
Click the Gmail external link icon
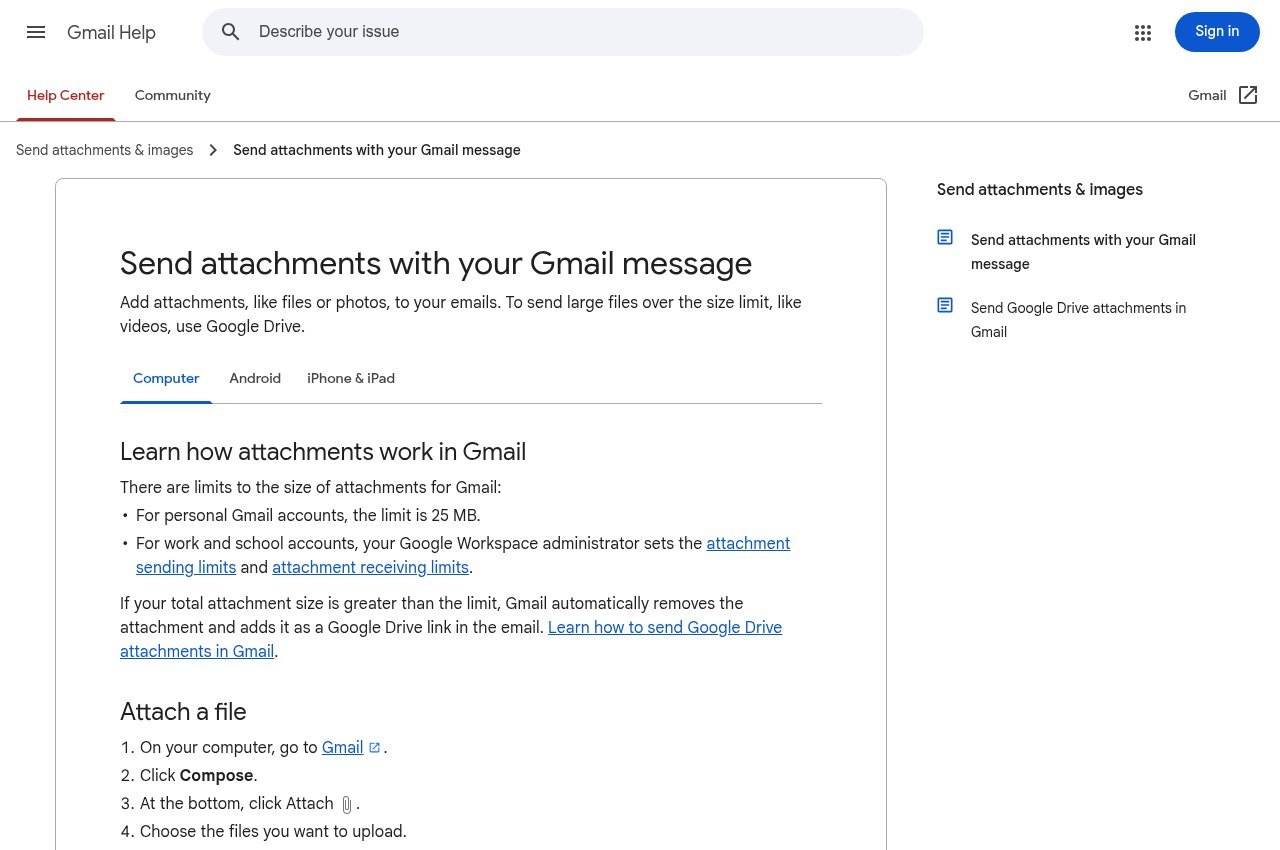pos(1248,95)
